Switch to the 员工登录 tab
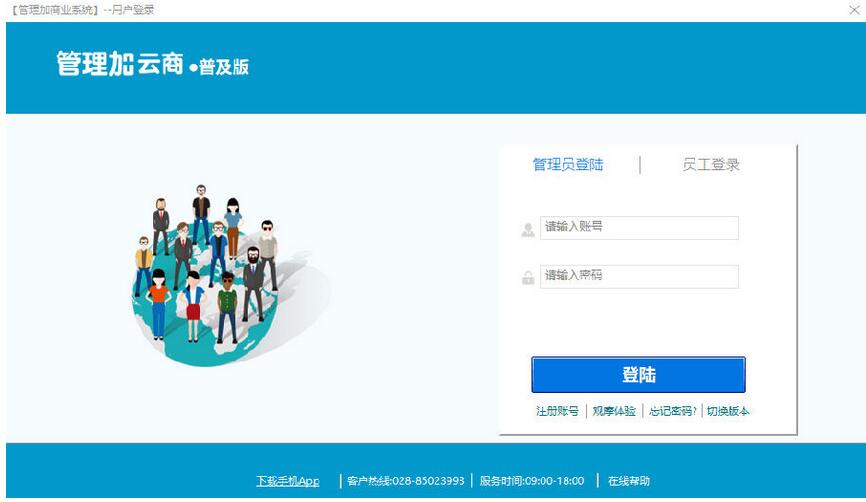Screen dimensions: 866x502 pos(711,165)
